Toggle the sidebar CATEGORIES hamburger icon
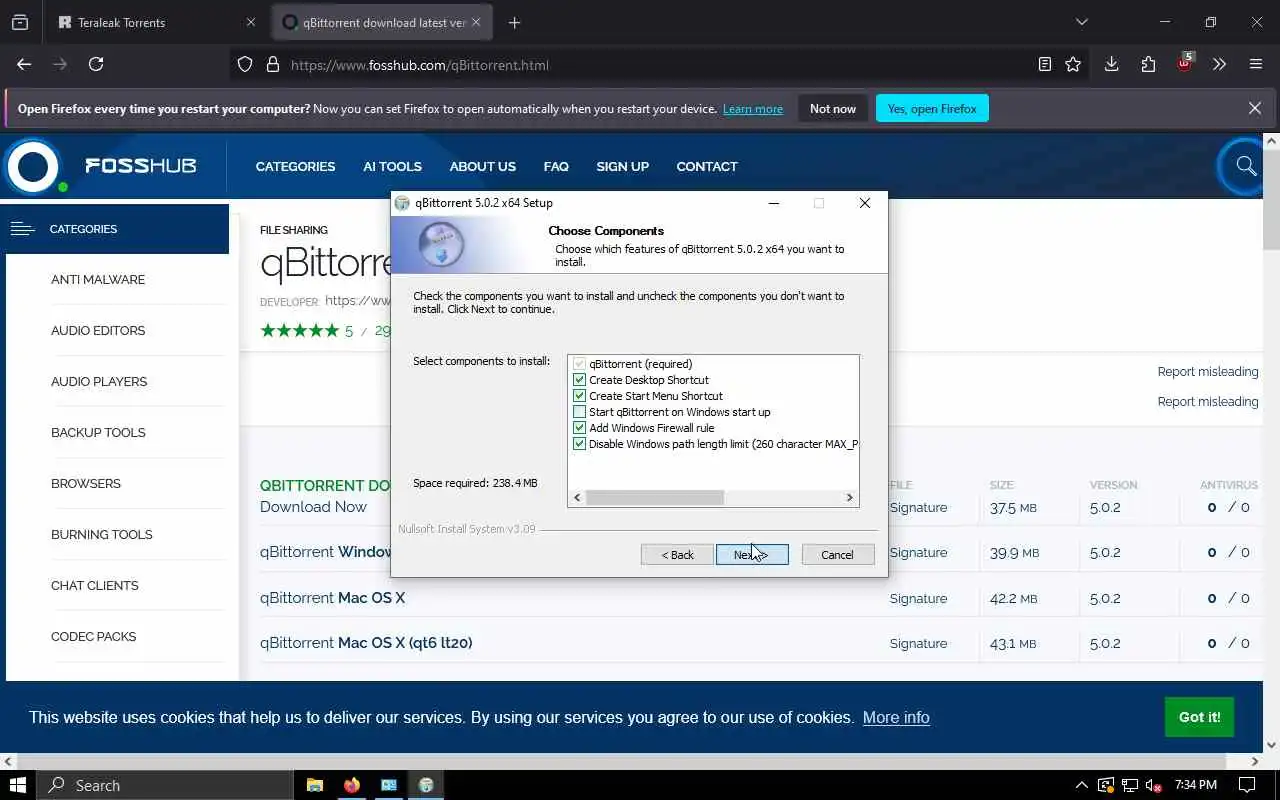This screenshot has width=1280, height=800. pyautogui.click(x=22, y=229)
